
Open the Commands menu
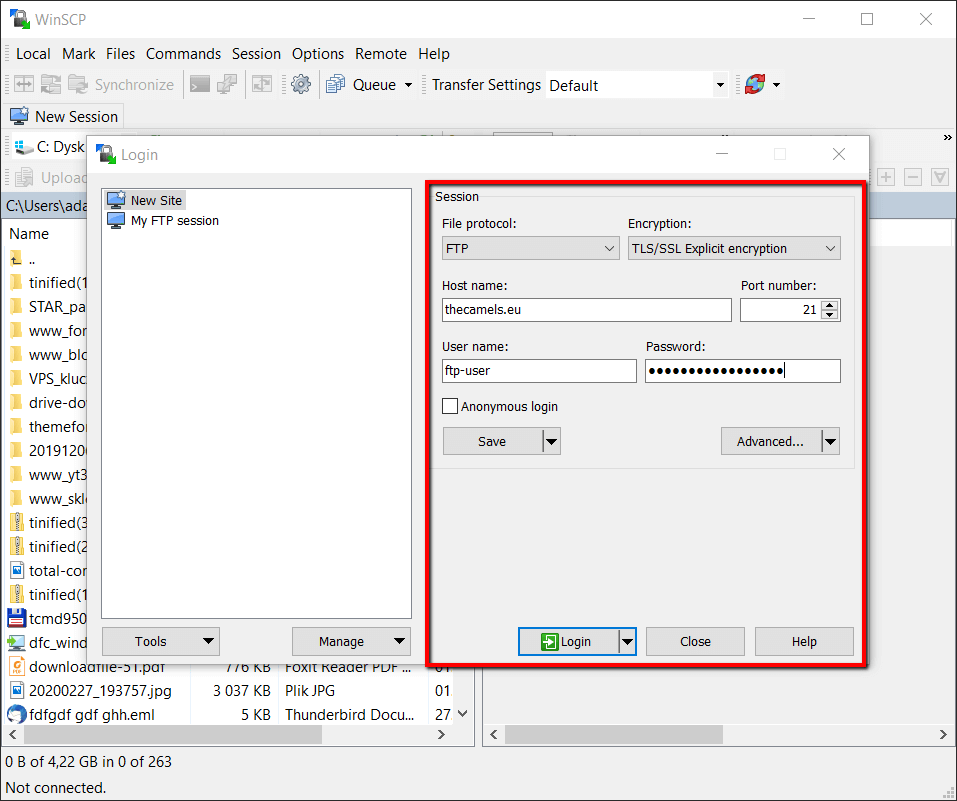[183, 54]
